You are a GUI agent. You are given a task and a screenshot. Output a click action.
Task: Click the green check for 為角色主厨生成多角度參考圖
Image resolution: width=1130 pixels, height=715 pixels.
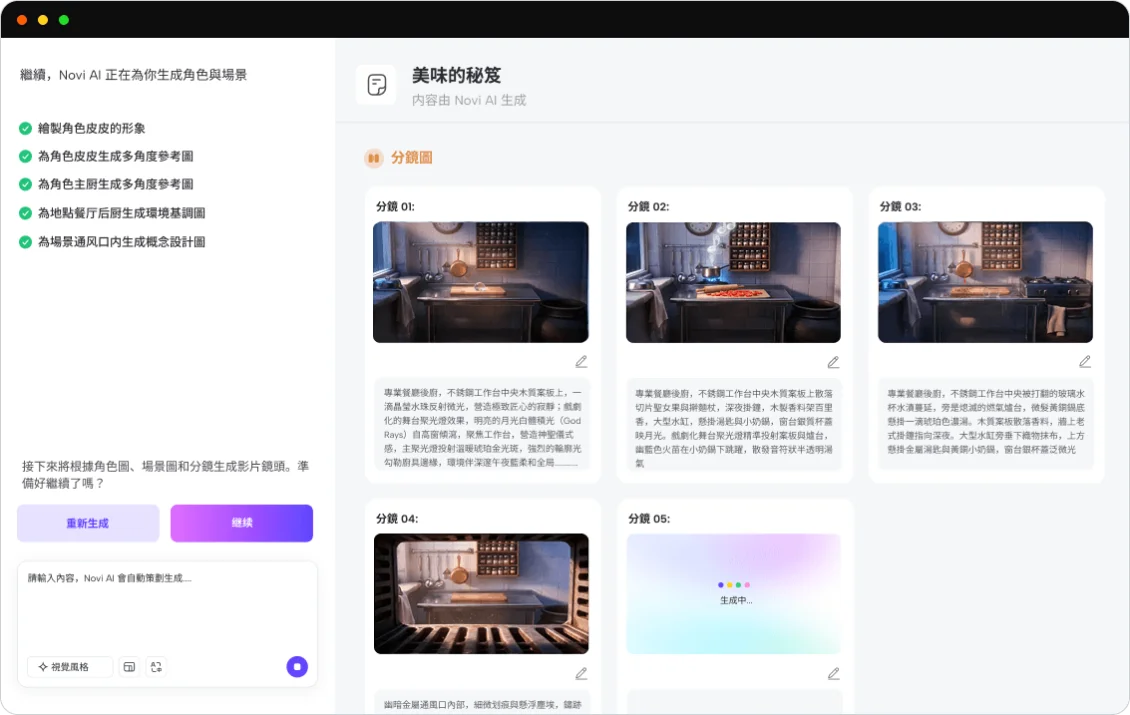click(25, 185)
